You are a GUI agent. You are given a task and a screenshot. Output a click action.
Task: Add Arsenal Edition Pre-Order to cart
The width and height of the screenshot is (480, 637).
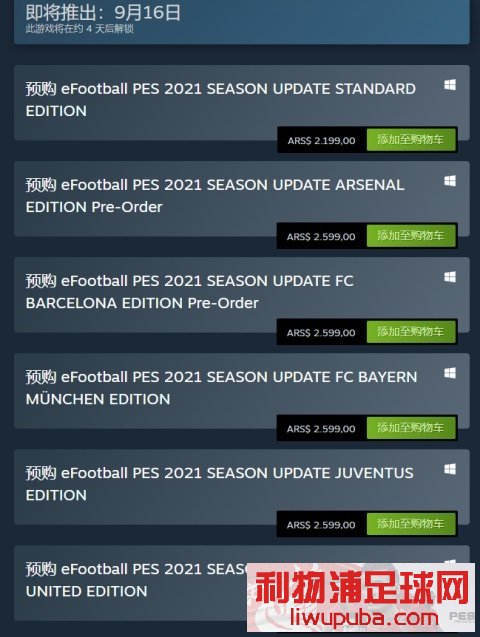(x=411, y=236)
